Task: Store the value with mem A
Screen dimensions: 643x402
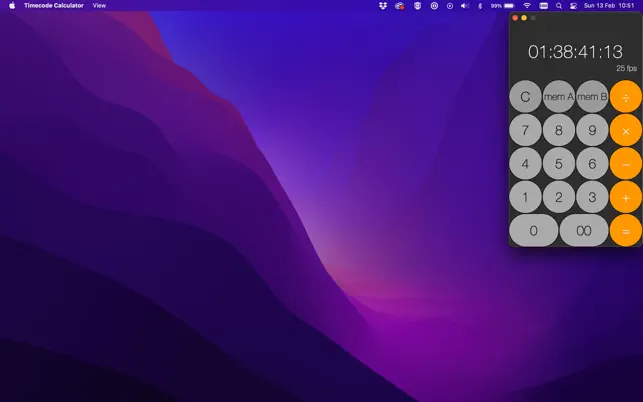Action: point(559,97)
